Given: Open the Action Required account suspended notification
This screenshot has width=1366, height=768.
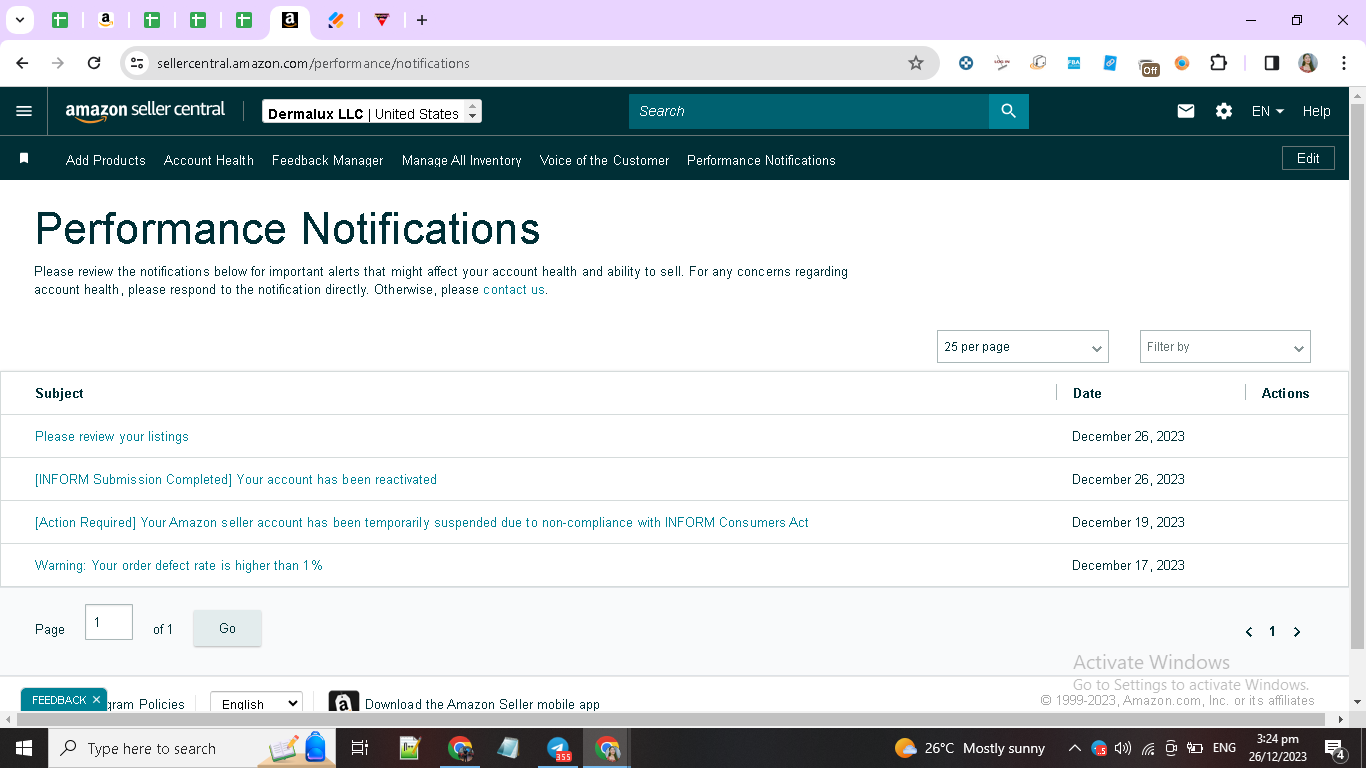Looking at the screenshot, I should click(x=422, y=522).
